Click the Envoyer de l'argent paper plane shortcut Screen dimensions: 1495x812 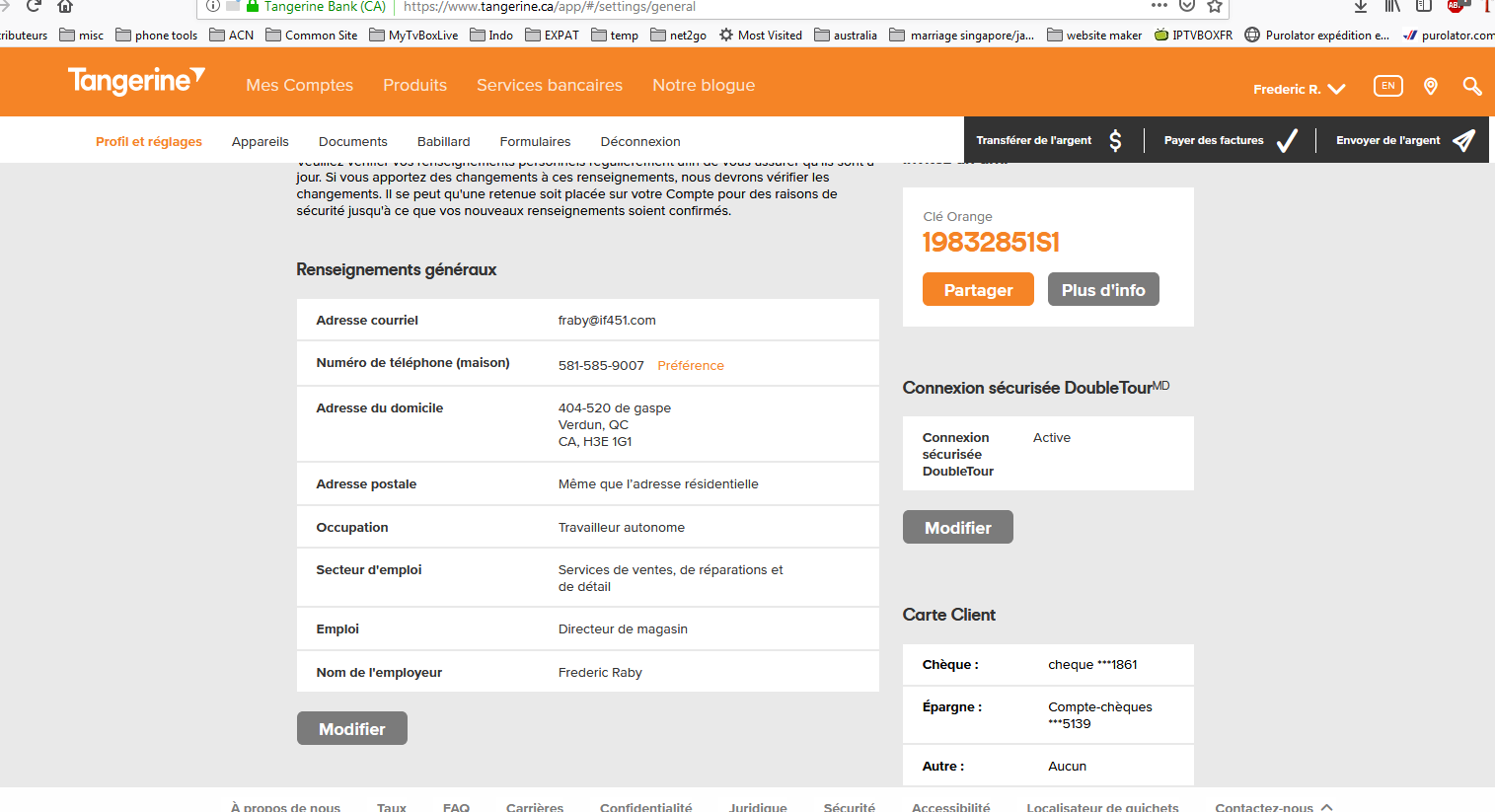point(1405,140)
